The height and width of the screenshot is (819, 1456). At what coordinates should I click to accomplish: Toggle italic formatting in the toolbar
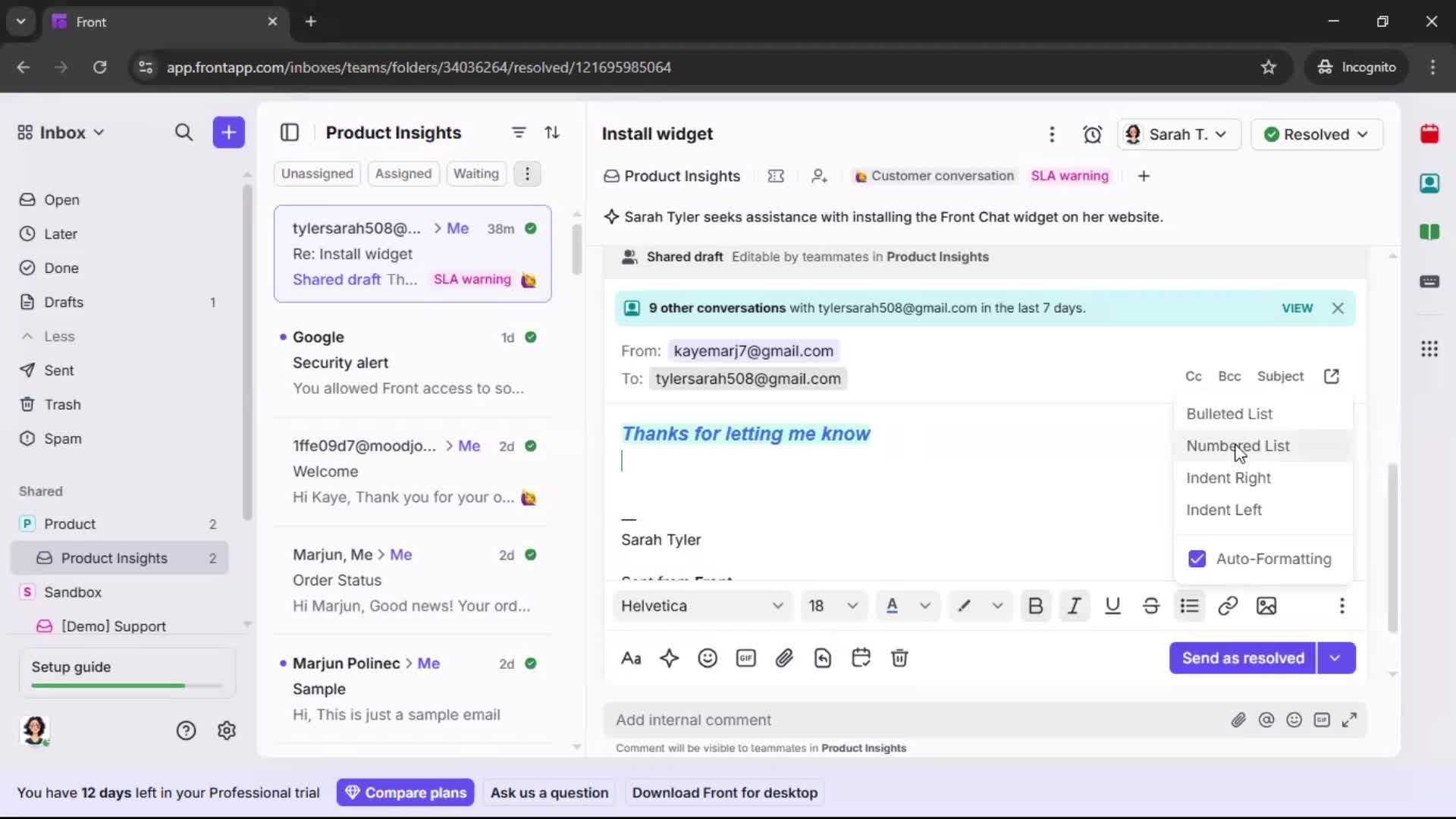pyautogui.click(x=1074, y=606)
